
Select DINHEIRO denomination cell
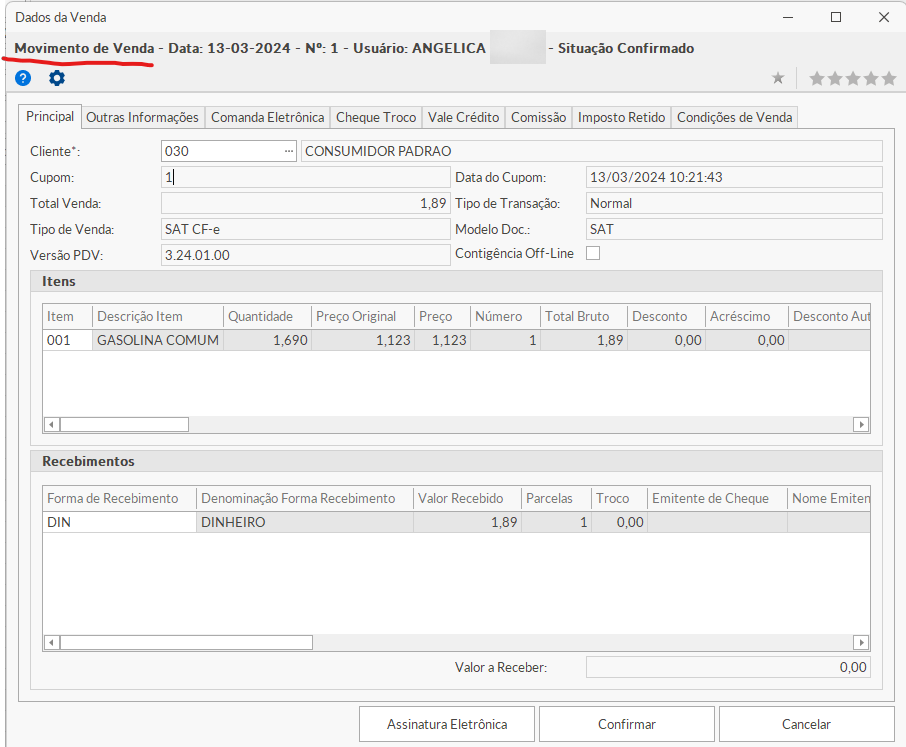(305, 522)
